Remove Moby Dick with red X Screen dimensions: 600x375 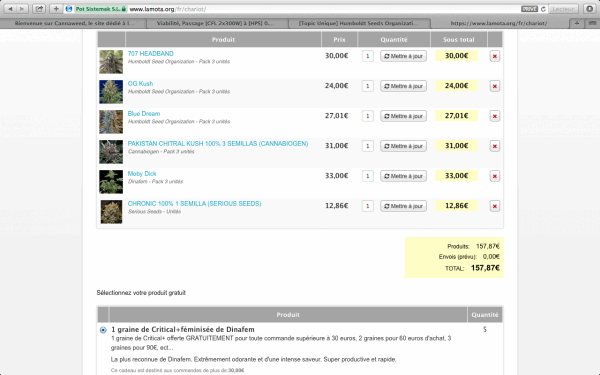pos(495,176)
